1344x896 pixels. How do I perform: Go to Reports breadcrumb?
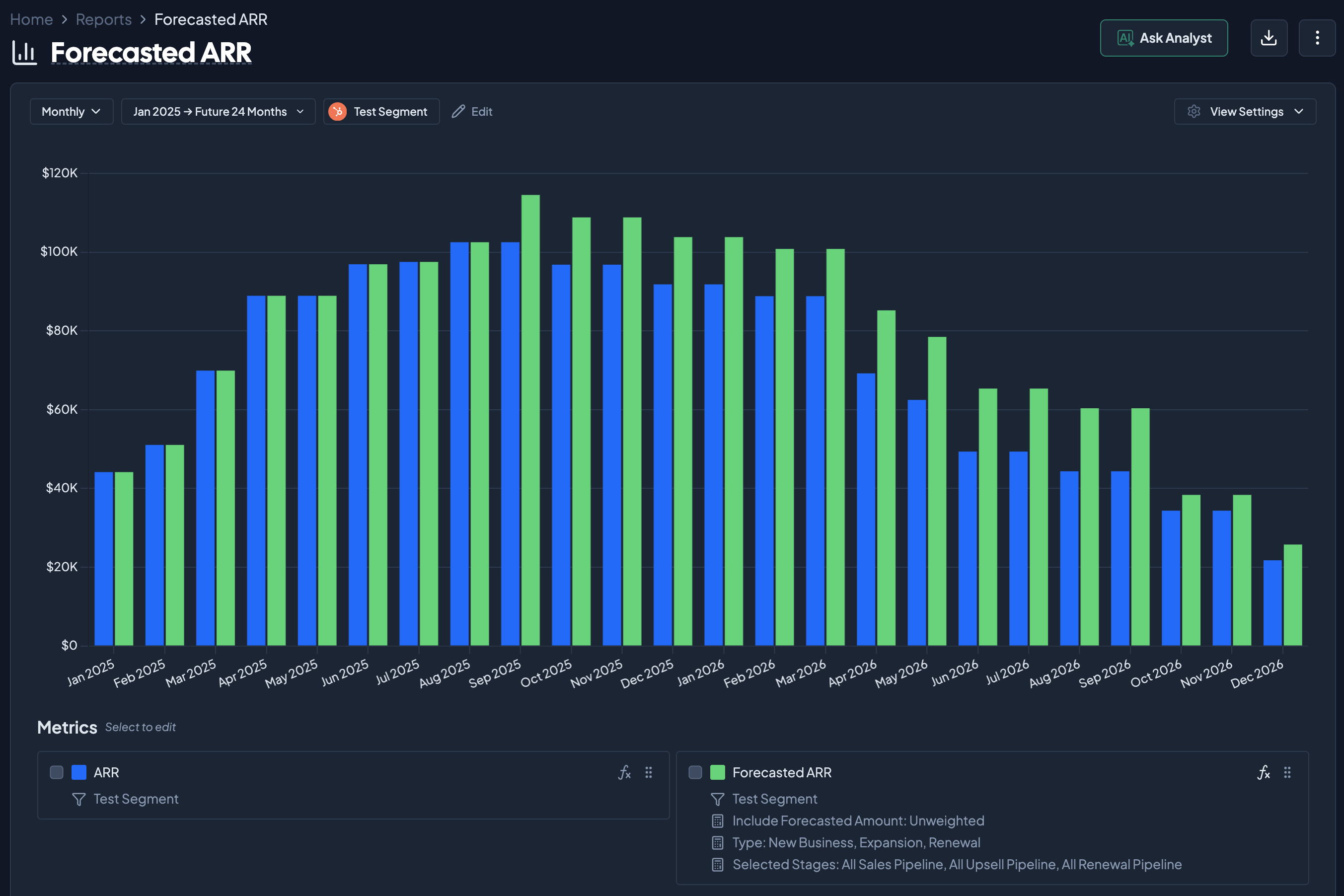[103, 19]
